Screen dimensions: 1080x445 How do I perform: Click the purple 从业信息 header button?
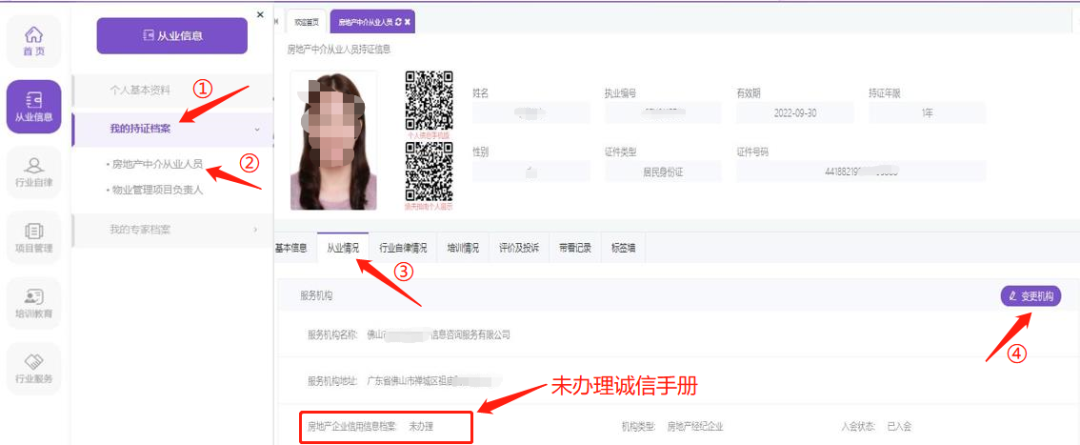click(171, 36)
